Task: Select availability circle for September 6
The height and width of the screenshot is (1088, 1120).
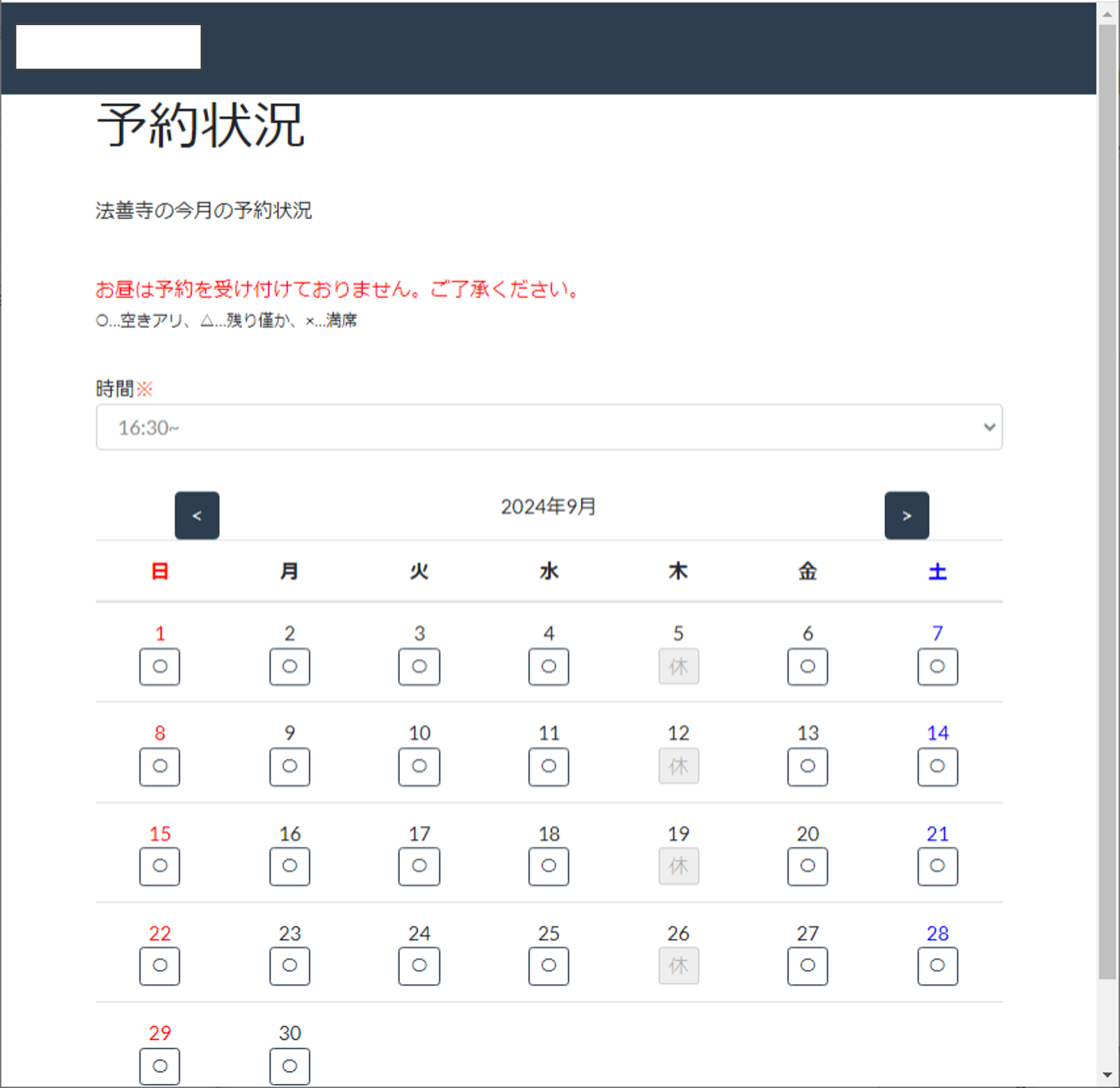Action: [x=808, y=666]
